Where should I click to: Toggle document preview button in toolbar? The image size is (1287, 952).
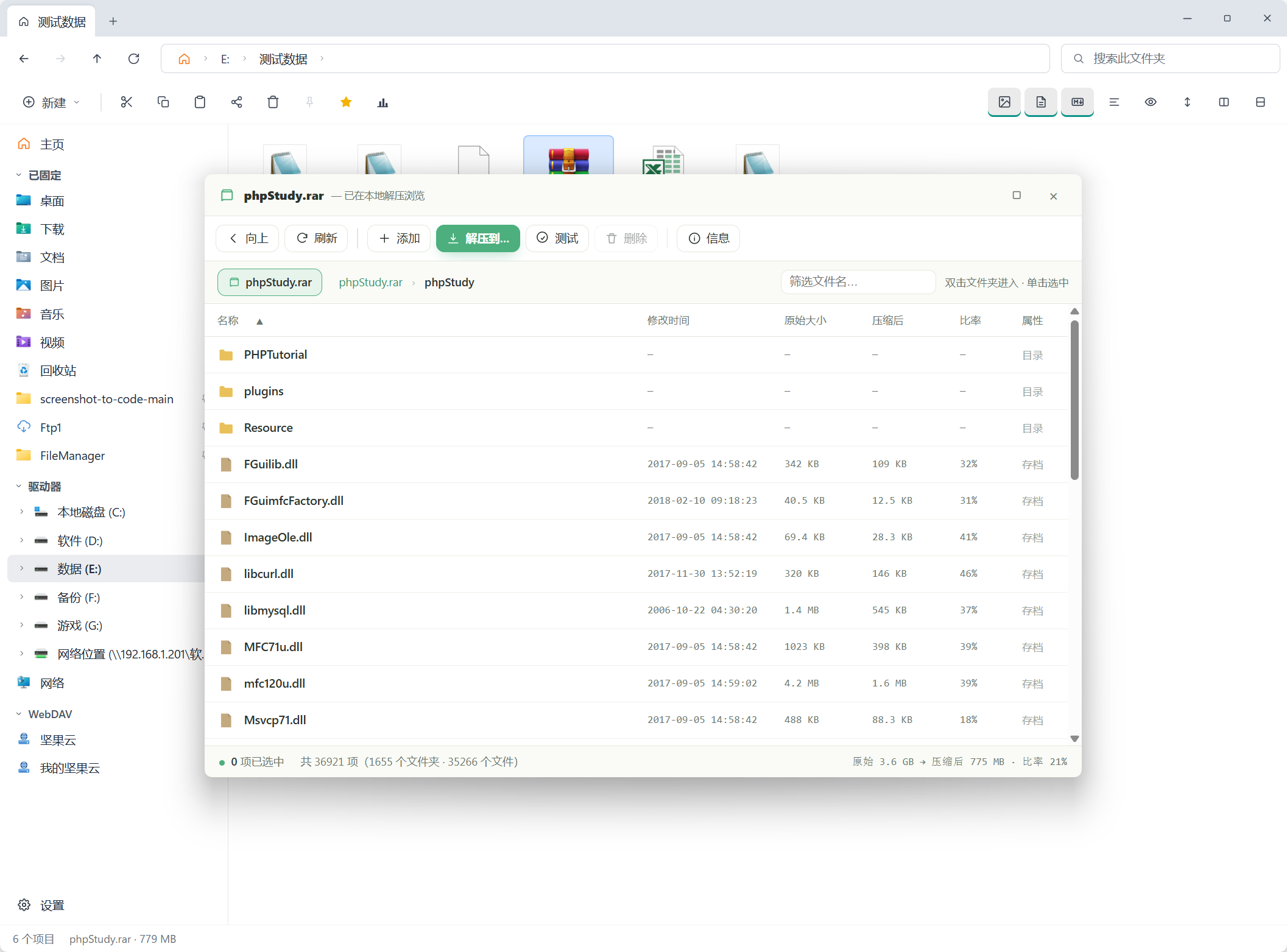pyautogui.click(x=1041, y=102)
